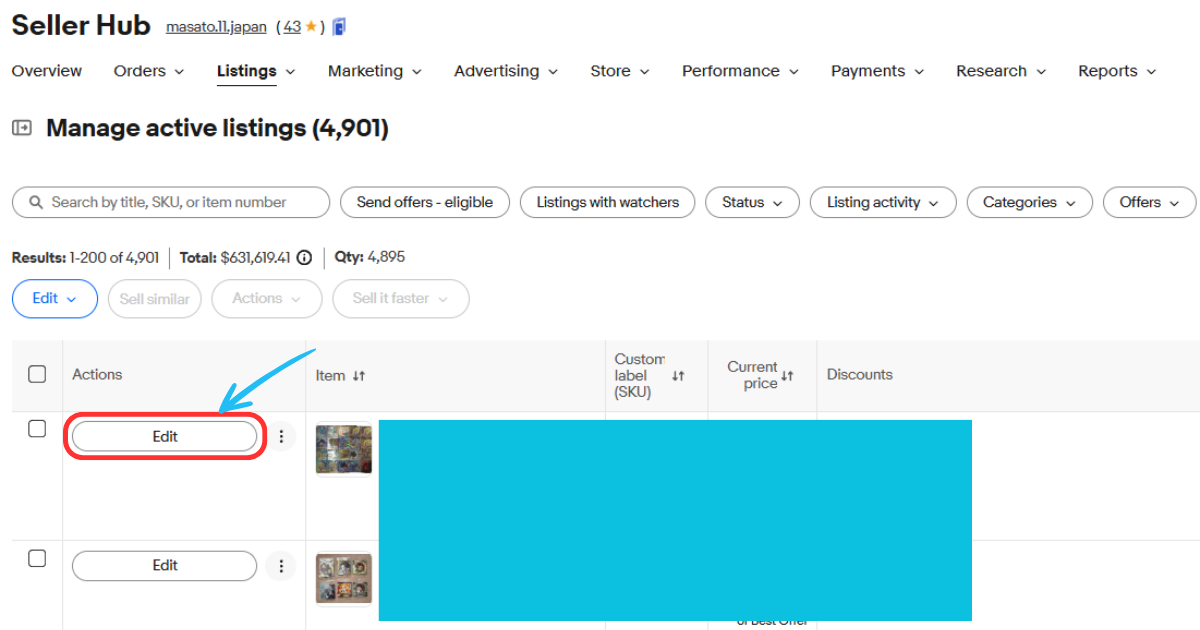Open the Orders menu

coord(149,71)
